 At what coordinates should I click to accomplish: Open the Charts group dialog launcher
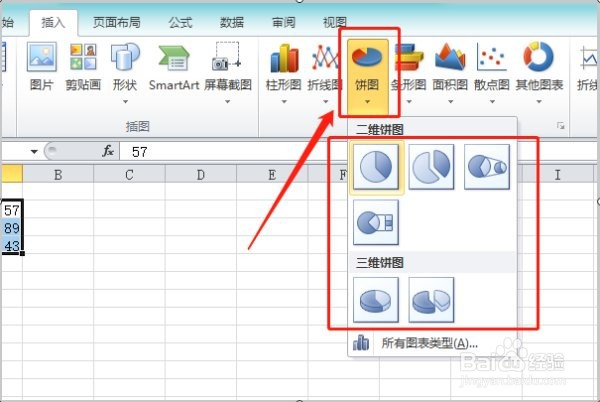[x=561, y=125]
